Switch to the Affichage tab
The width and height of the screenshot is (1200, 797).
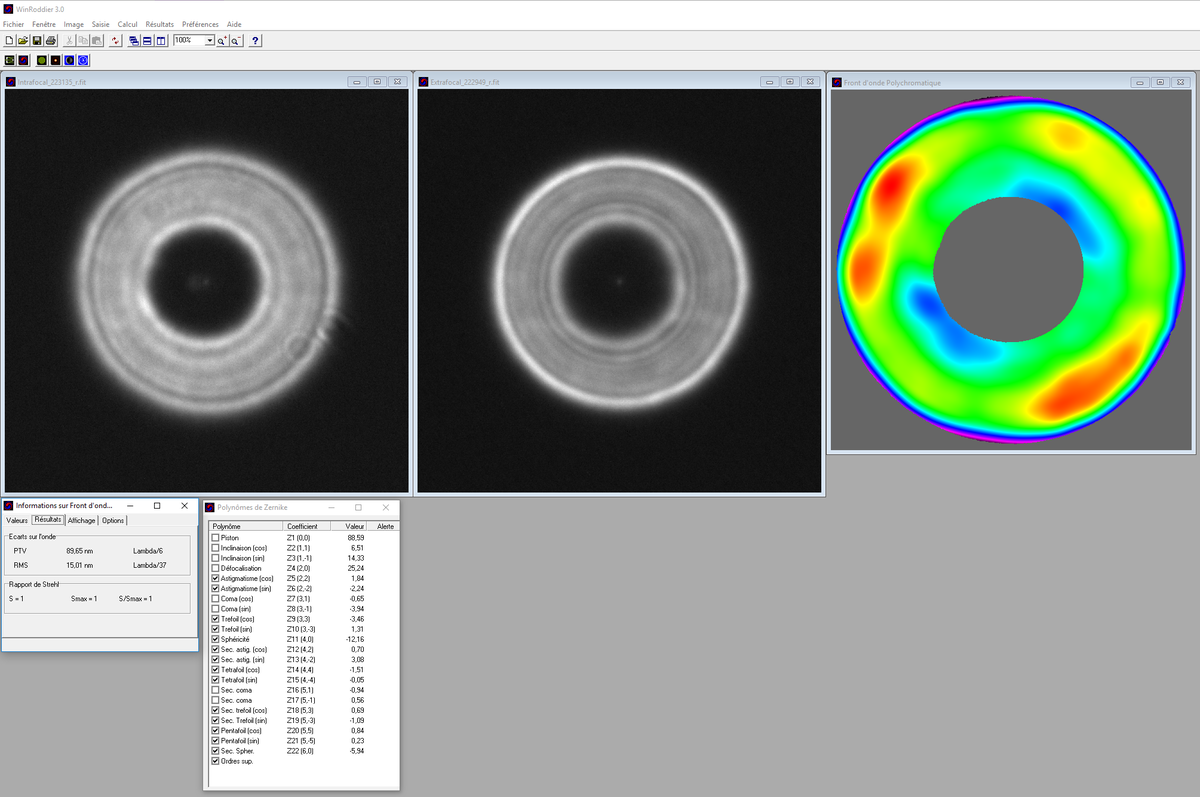[82, 520]
